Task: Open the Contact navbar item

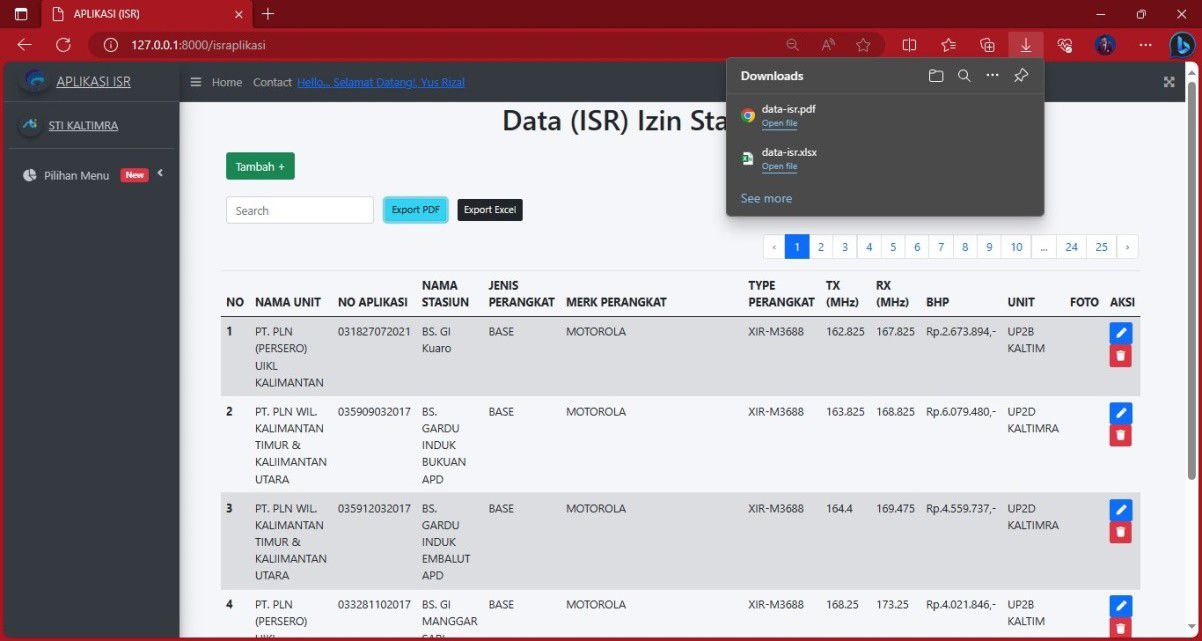Action: pyautogui.click(x=272, y=82)
